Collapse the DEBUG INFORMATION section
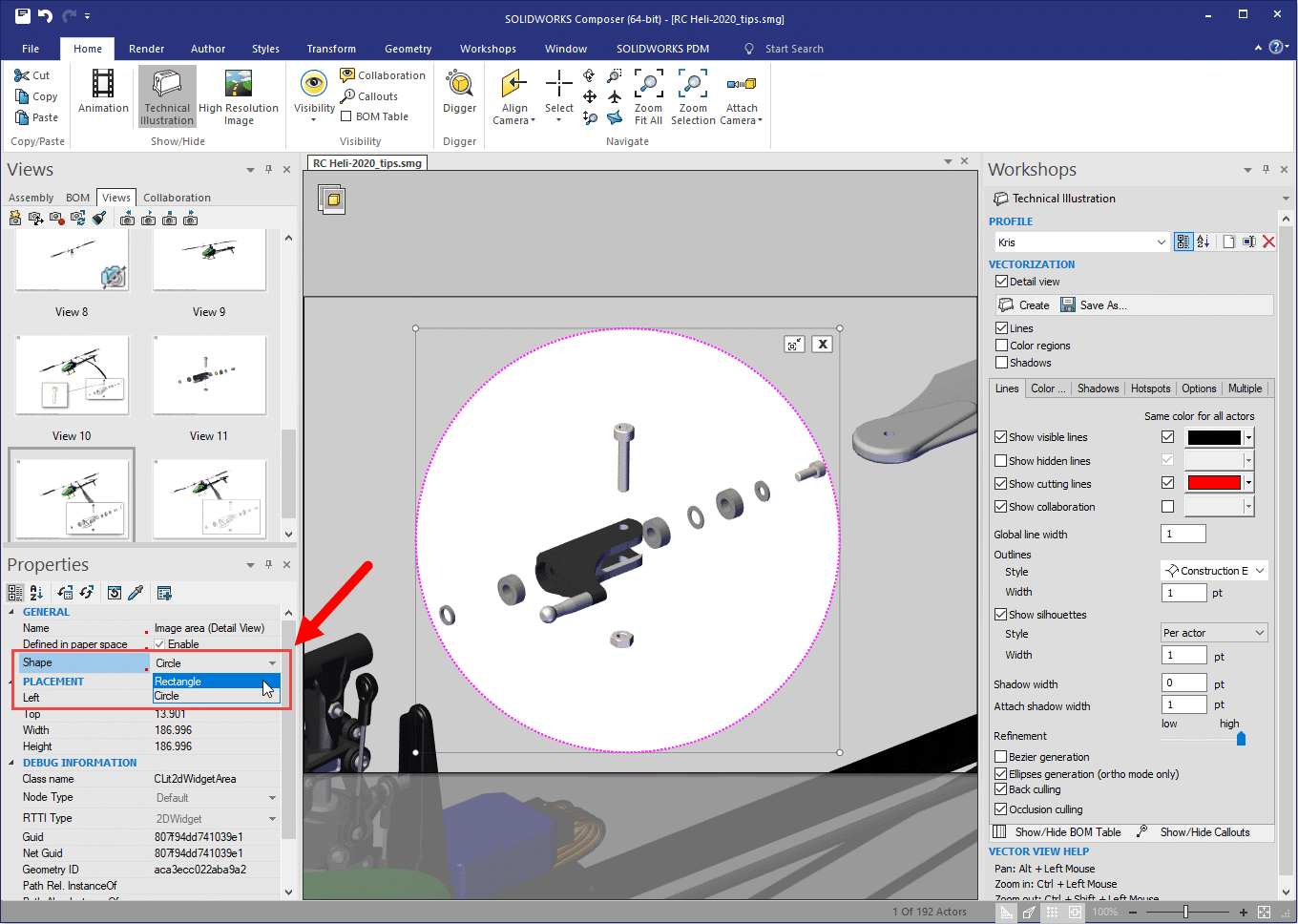Image resolution: width=1298 pixels, height=924 pixels. [x=11, y=763]
